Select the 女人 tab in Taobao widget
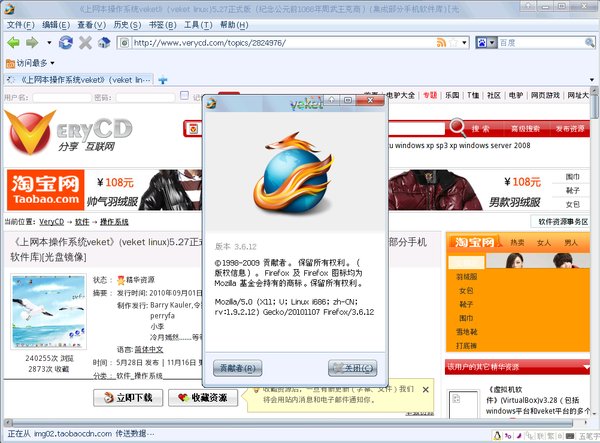600x443 pixels. 544,242
